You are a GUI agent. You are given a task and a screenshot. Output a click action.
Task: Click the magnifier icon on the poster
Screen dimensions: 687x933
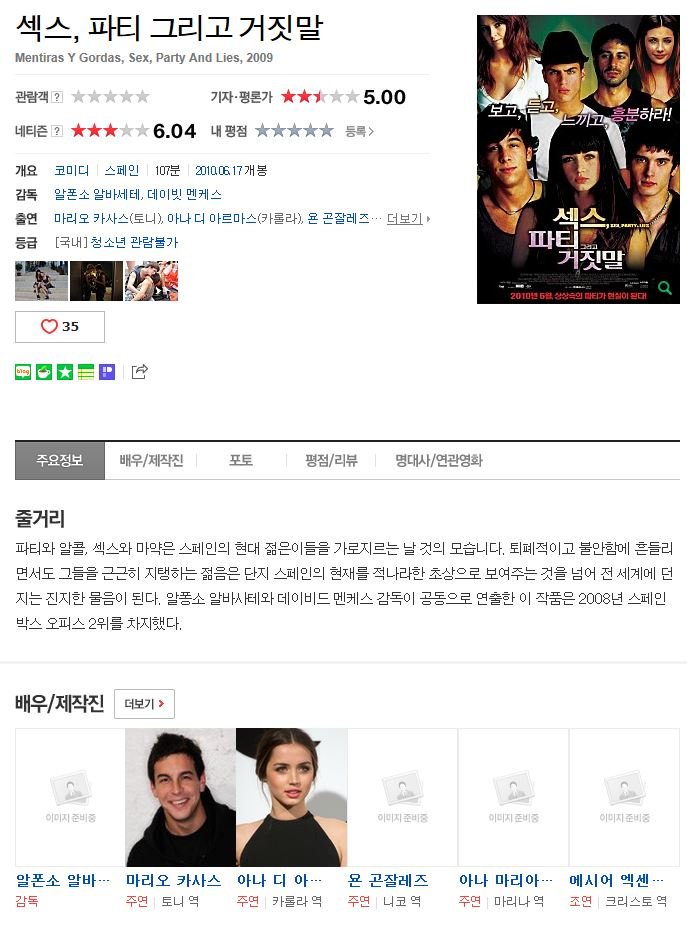pyautogui.click(x=665, y=289)
